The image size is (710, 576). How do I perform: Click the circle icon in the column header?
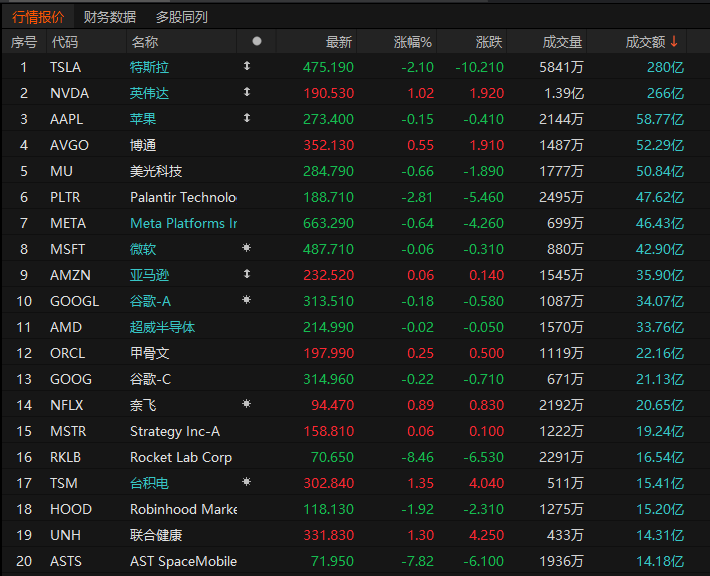click(x=257, y=41)
